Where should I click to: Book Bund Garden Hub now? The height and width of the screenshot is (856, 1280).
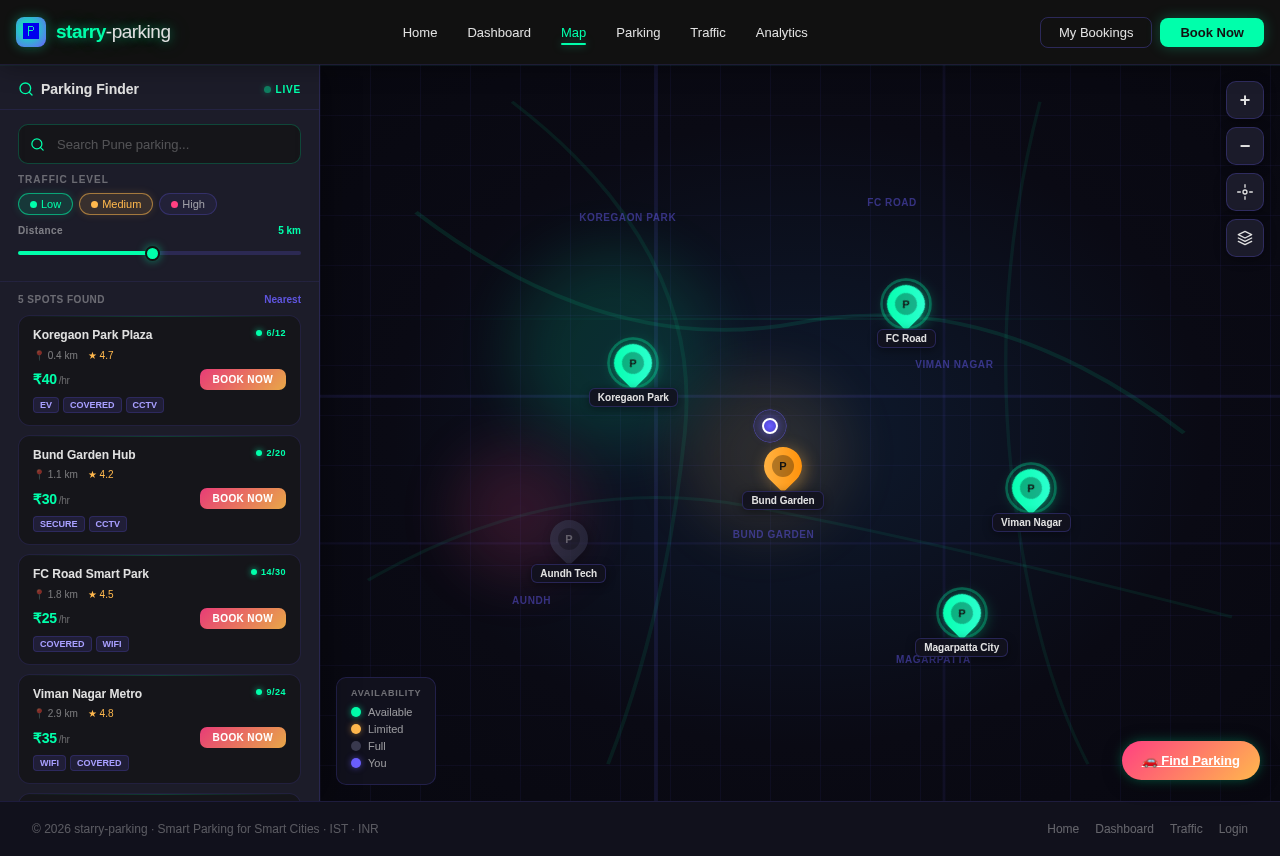243,499
